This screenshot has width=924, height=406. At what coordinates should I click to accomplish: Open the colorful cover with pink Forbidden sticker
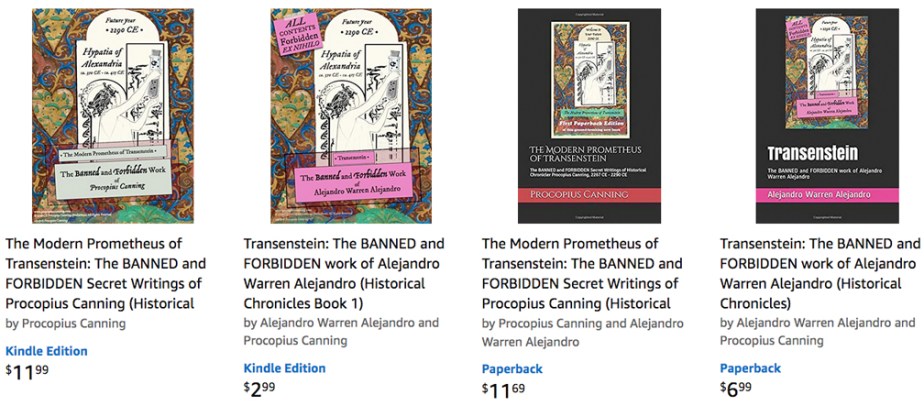pos(351,115)
